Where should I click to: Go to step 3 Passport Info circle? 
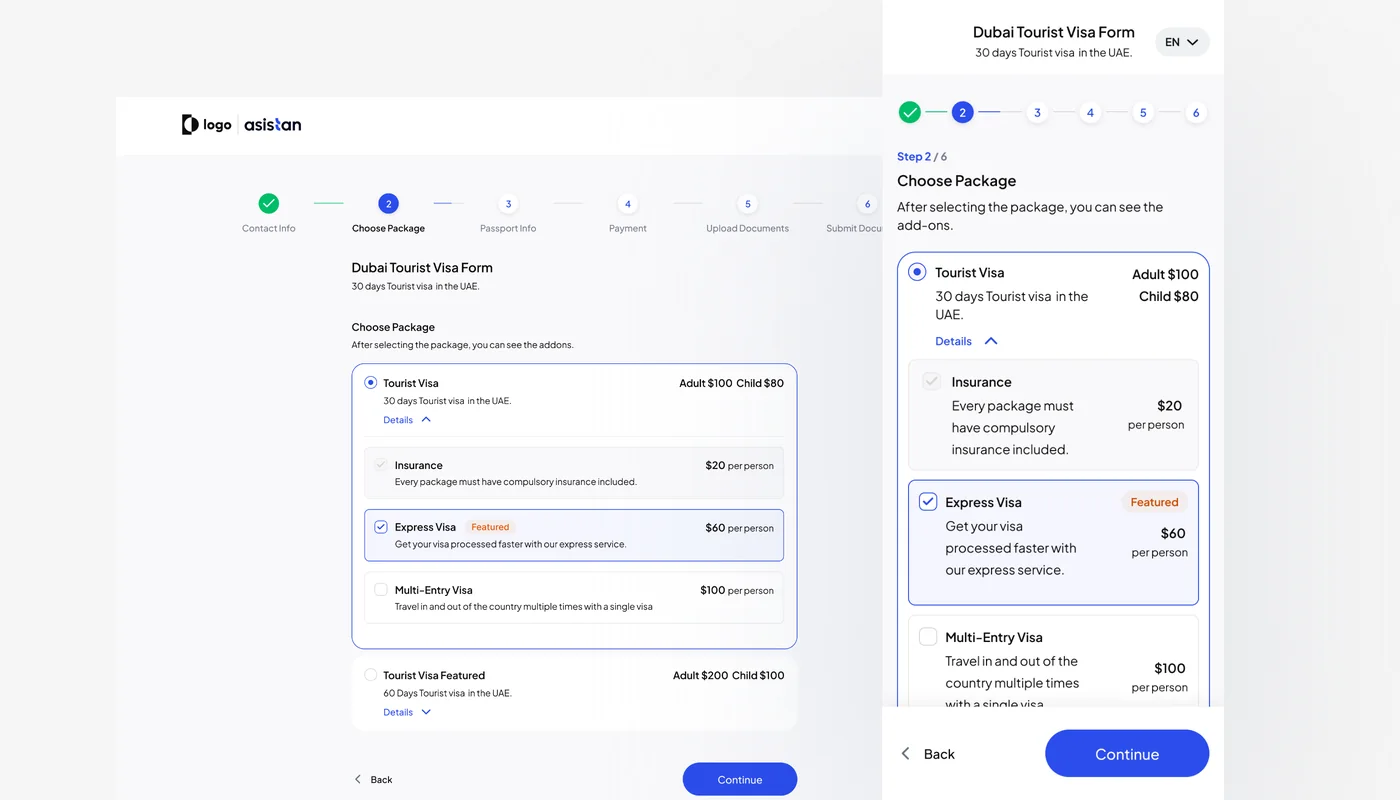pos(508,204)
